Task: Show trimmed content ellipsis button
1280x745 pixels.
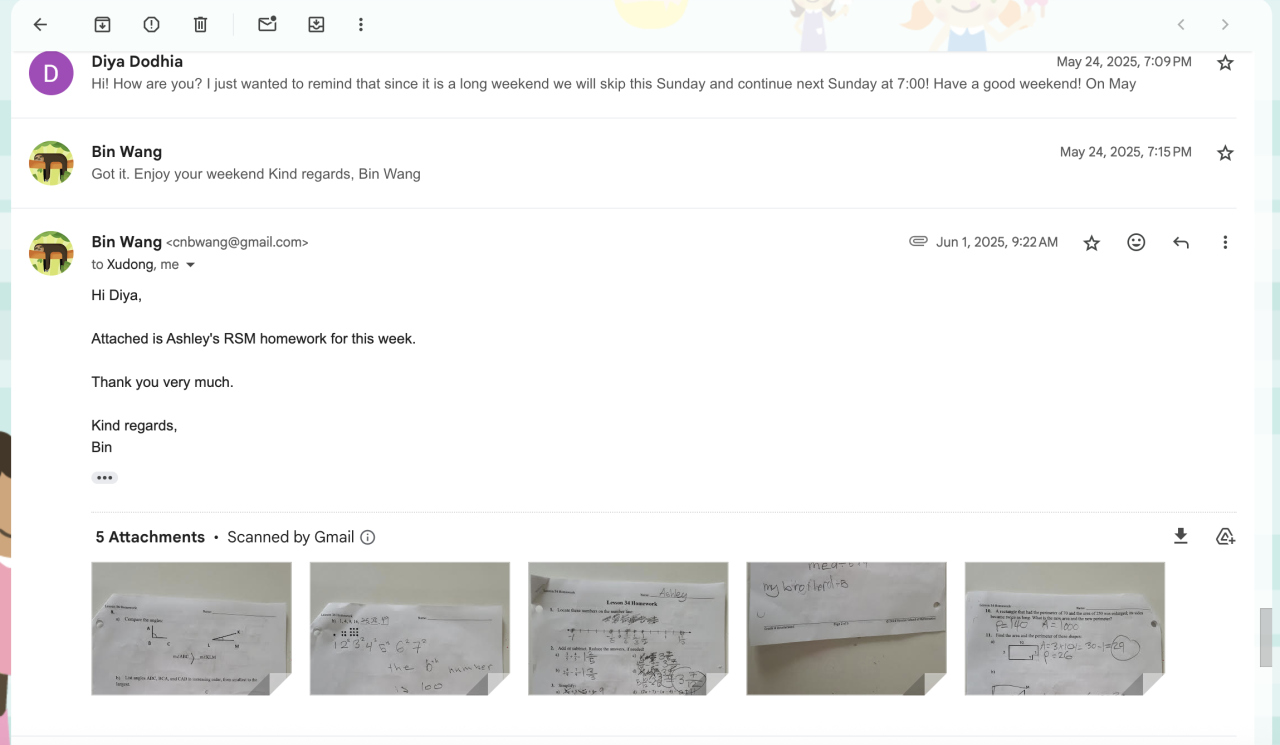Action: 104,478
